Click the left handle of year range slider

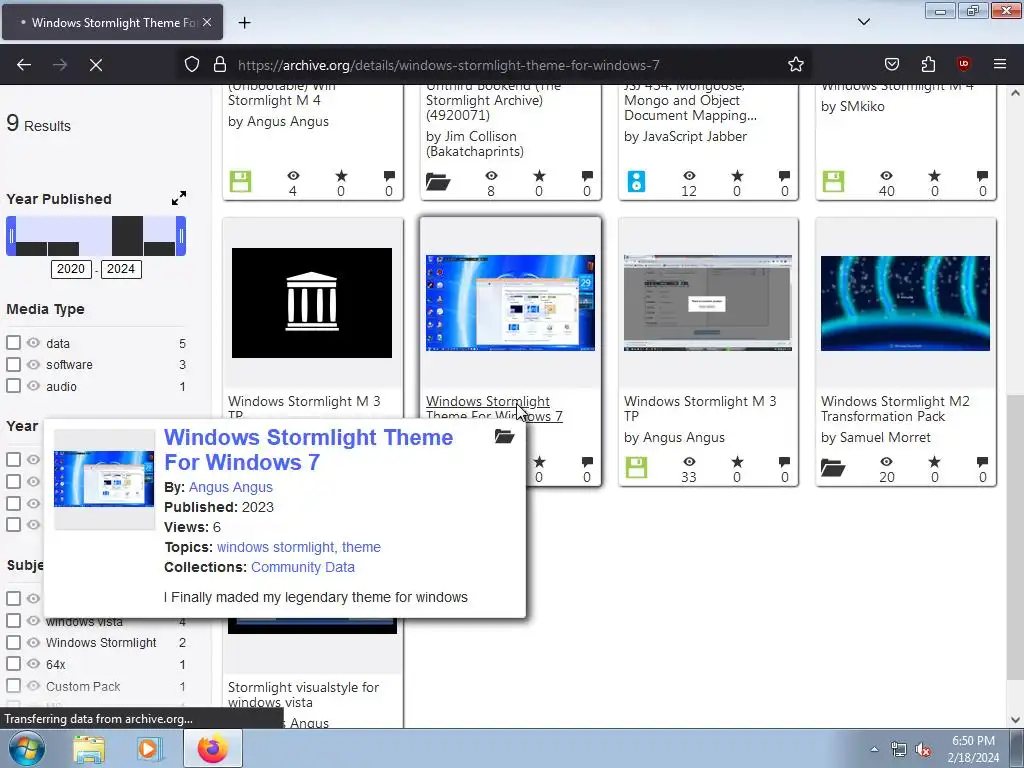(x=11, y=236)
